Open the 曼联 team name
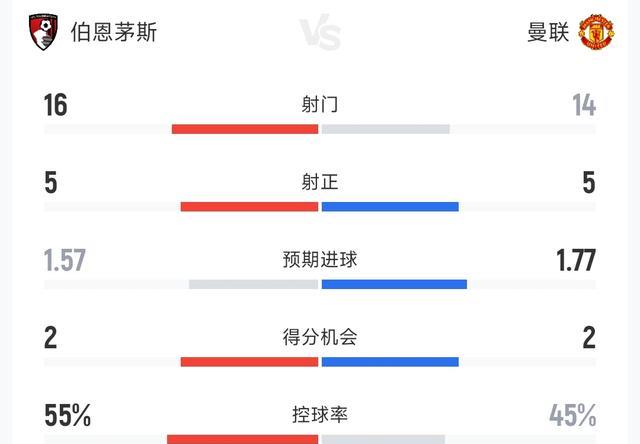This screenshot has width=640, height=444. [548, 32]
